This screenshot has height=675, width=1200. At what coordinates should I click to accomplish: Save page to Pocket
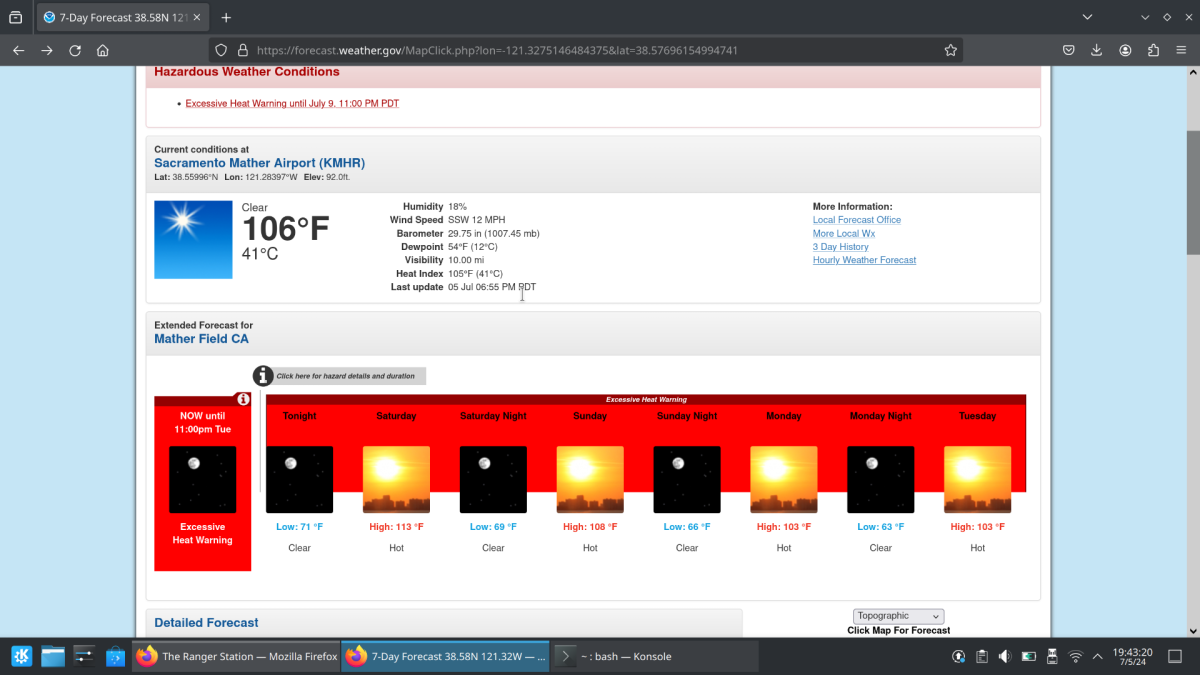[x=1068, y=50]
